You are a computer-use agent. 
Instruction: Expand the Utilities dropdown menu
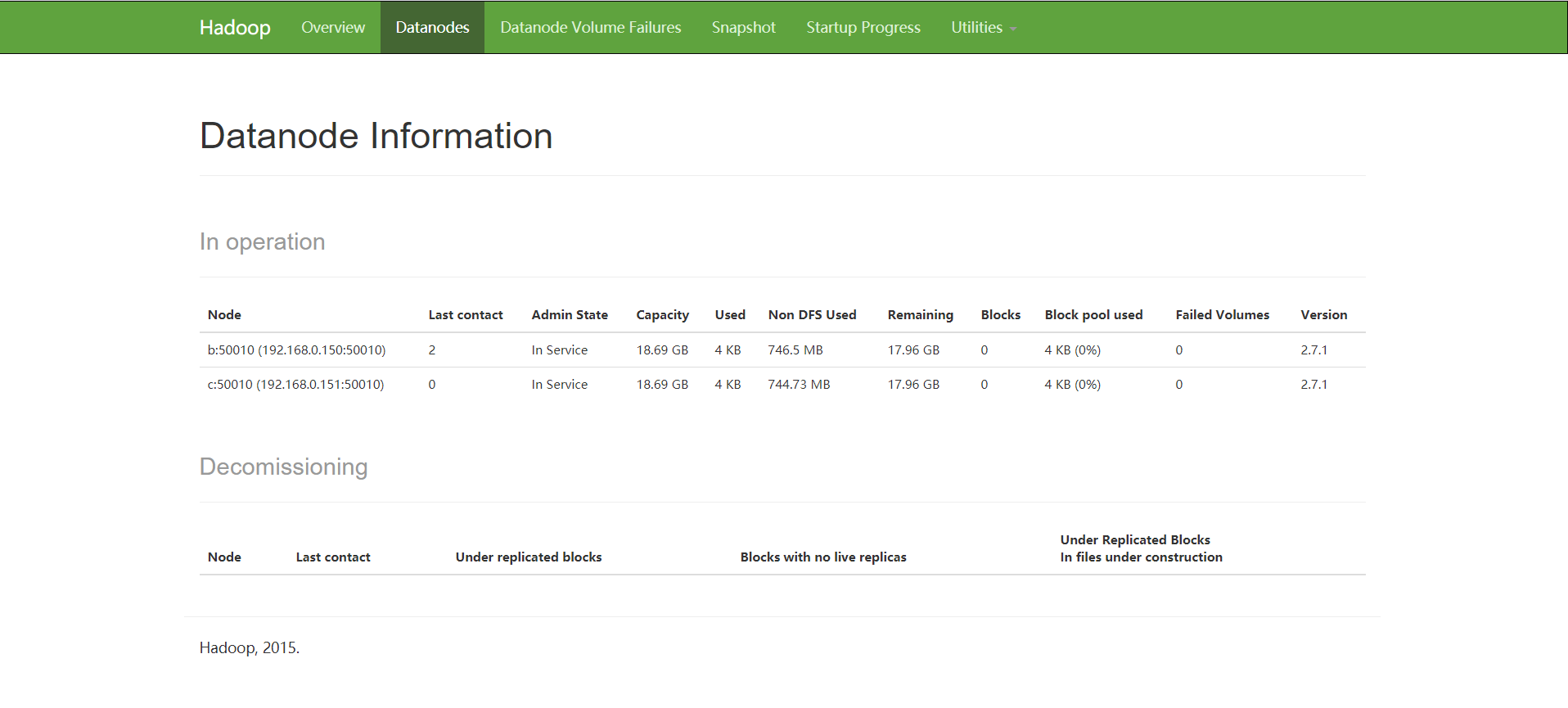click(984, 28)
